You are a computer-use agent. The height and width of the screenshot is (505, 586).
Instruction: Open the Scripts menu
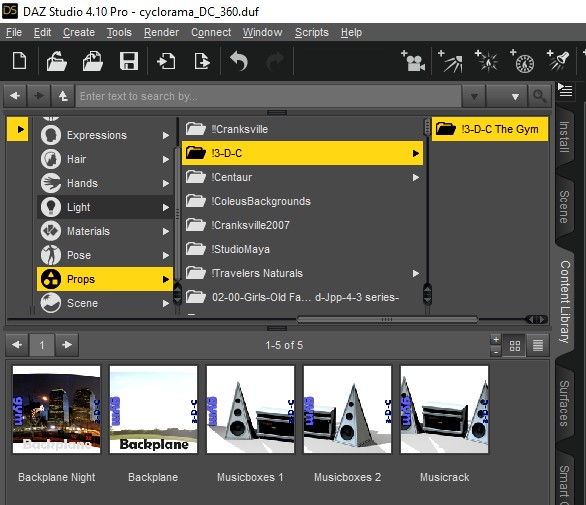(312, 32)
